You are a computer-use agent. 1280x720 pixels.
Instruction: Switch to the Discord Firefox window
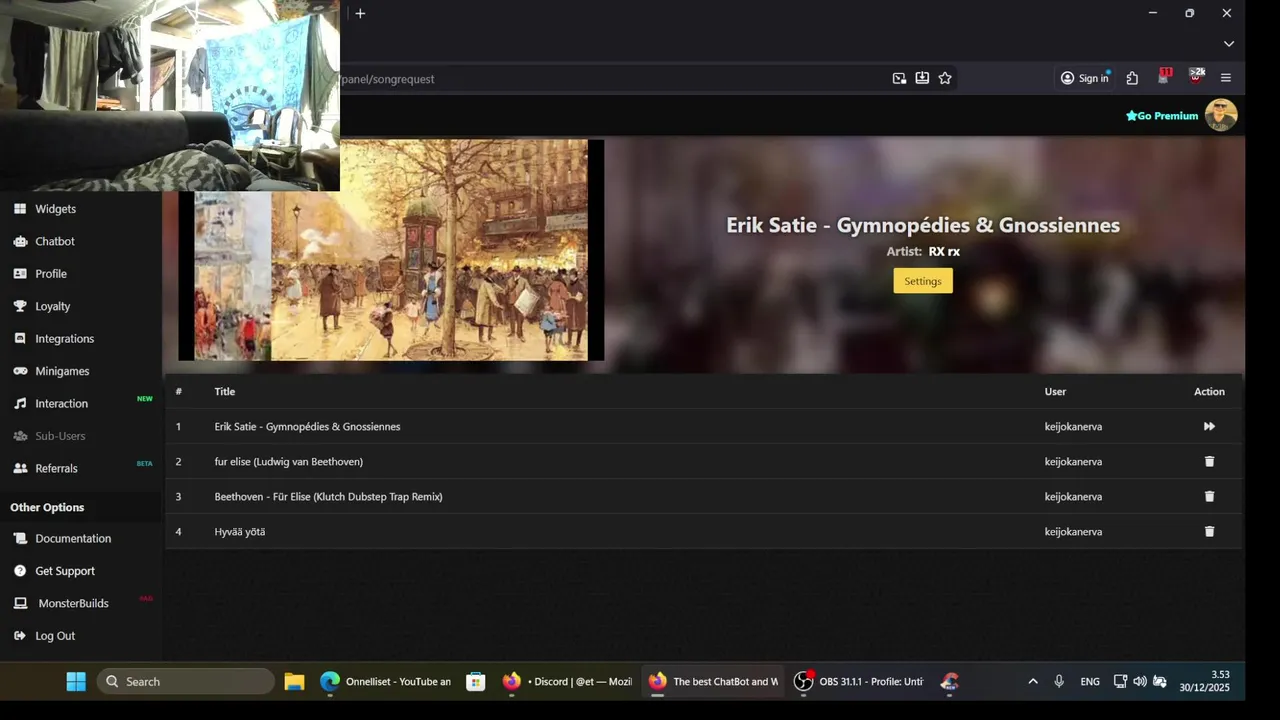pos(567,681)
